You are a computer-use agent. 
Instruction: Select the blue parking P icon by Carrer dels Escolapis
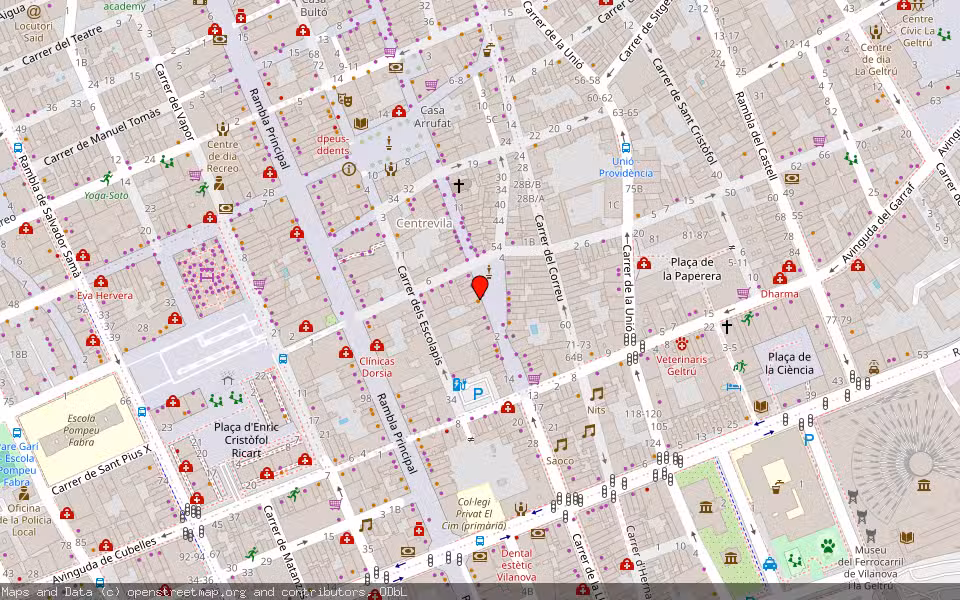[478, 394]
